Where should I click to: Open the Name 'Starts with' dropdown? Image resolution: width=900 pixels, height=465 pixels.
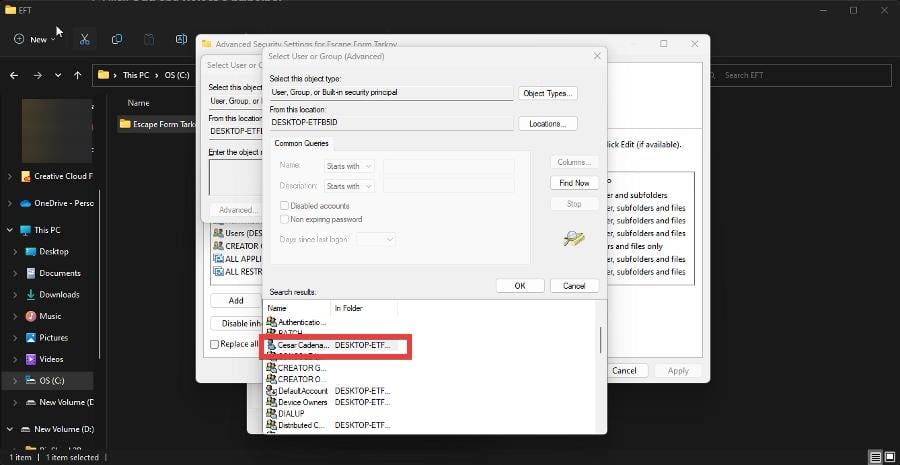(349, 166)
